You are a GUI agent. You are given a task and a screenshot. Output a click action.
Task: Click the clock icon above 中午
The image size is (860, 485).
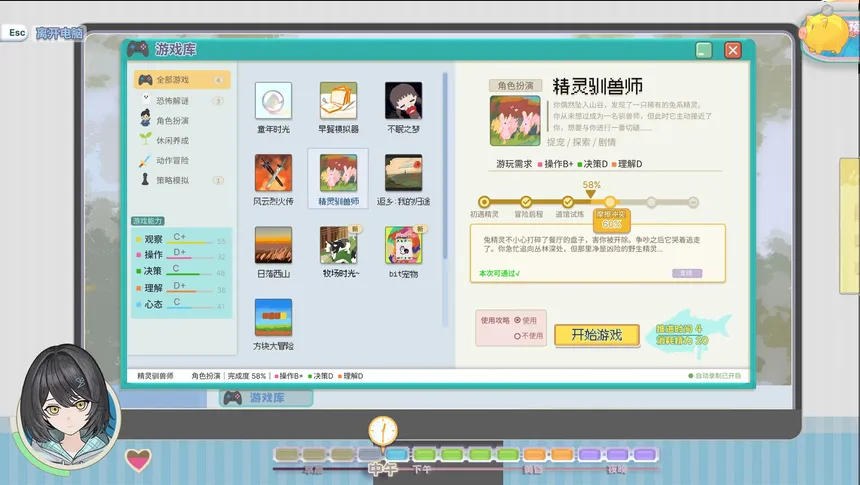(382, 430)
